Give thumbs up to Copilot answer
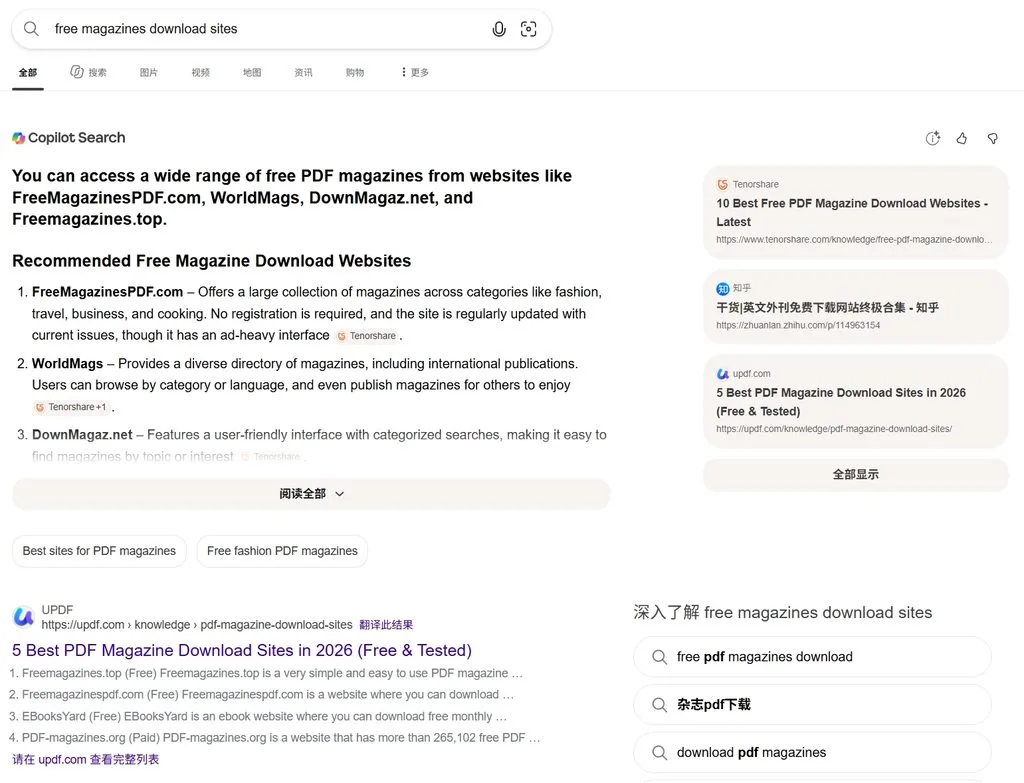1024x783 pixels. (961, 138)
